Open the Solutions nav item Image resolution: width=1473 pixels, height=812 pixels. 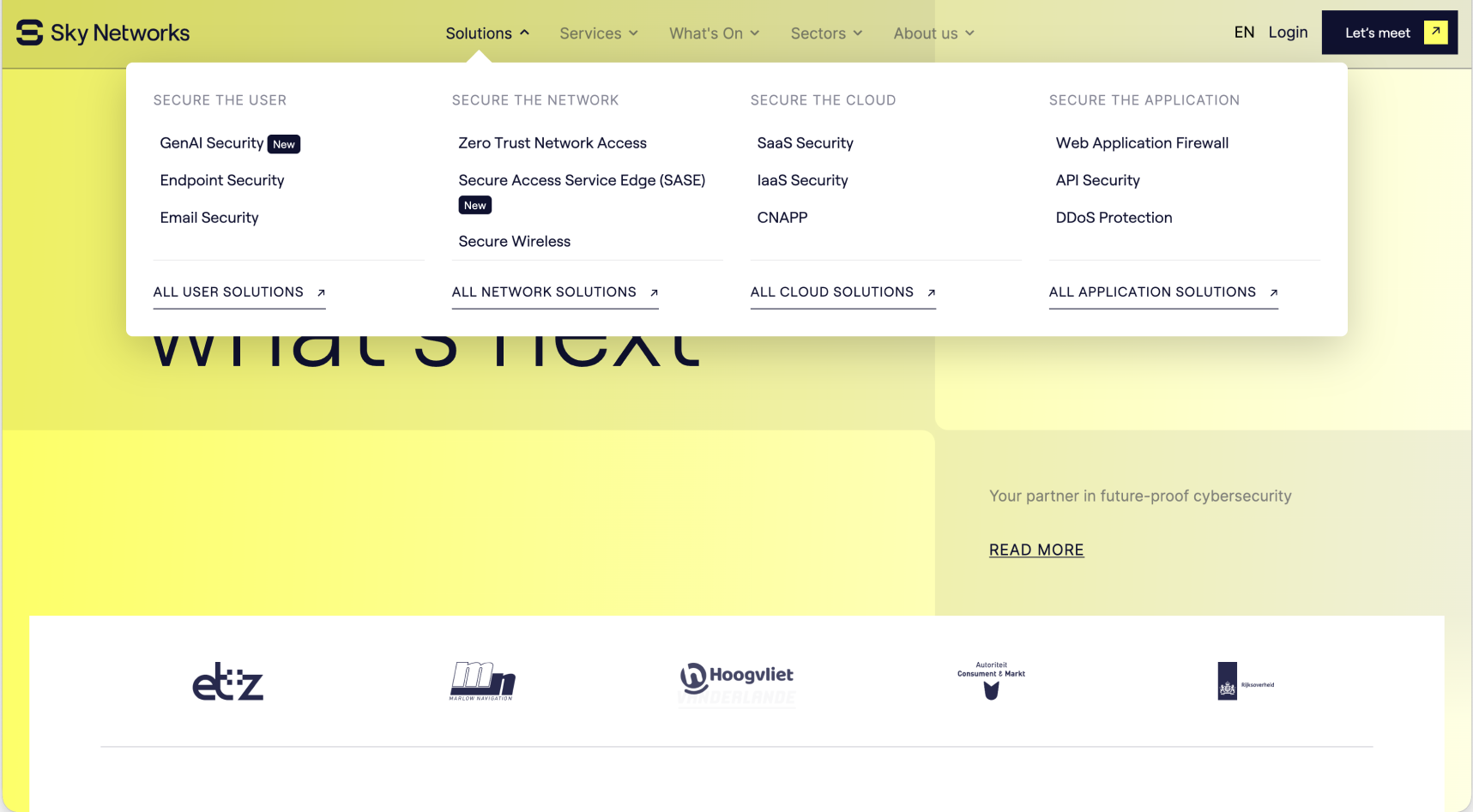point(479,33)
